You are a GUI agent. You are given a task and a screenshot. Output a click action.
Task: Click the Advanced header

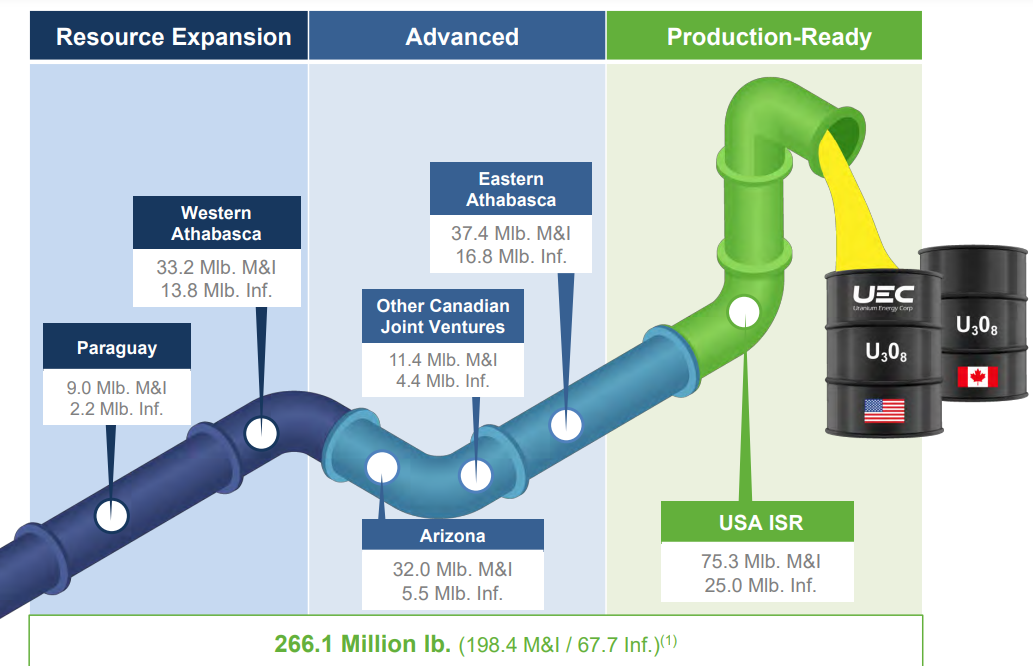point(457,36)
